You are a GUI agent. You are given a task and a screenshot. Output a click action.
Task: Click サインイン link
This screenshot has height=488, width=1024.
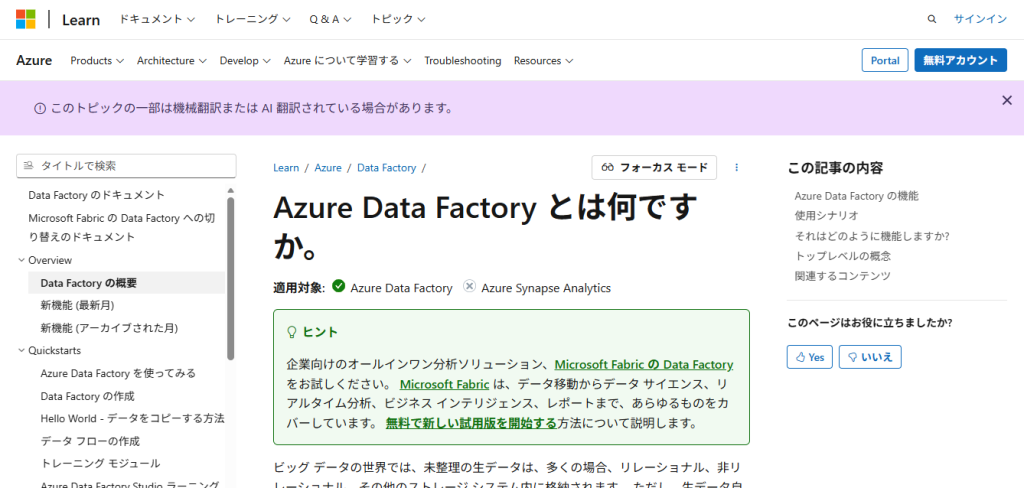coord(980,19)
